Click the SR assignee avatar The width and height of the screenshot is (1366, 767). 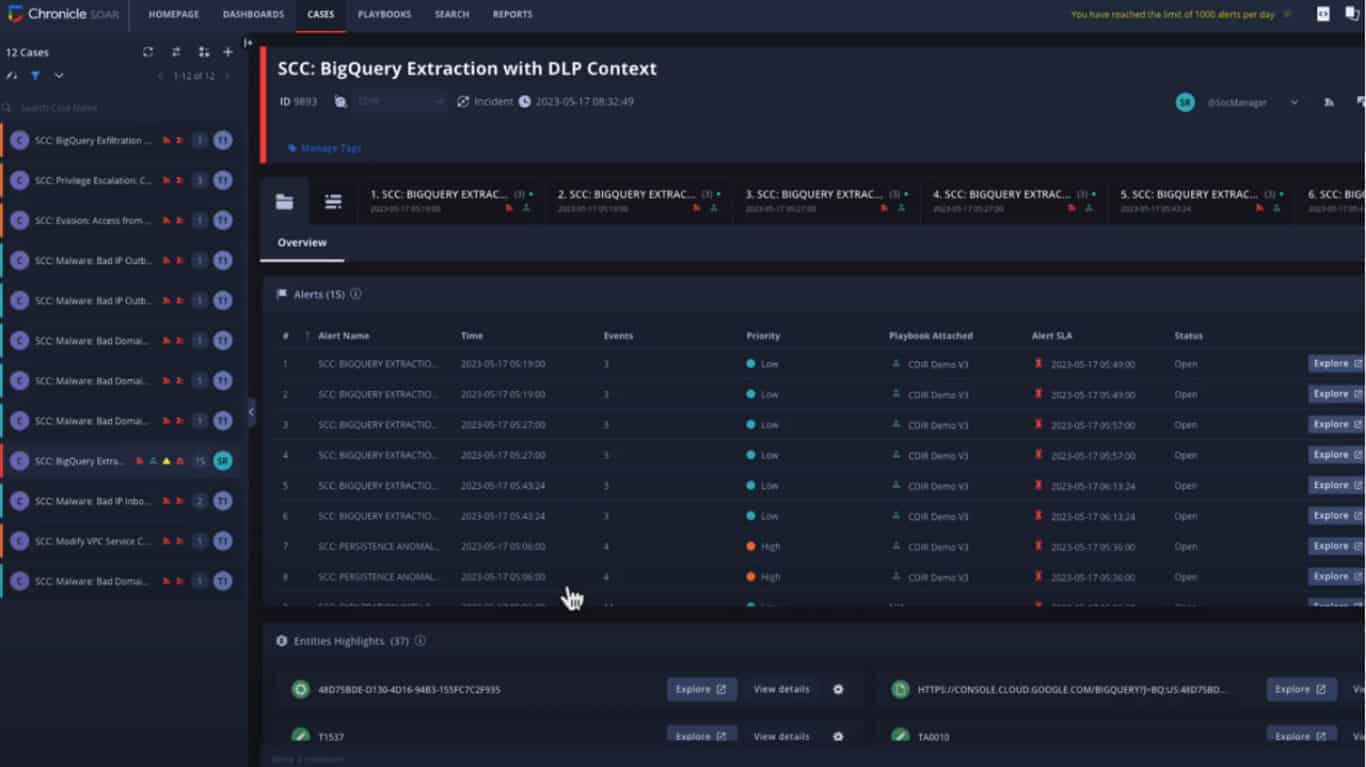click(x=1185, y=102)
